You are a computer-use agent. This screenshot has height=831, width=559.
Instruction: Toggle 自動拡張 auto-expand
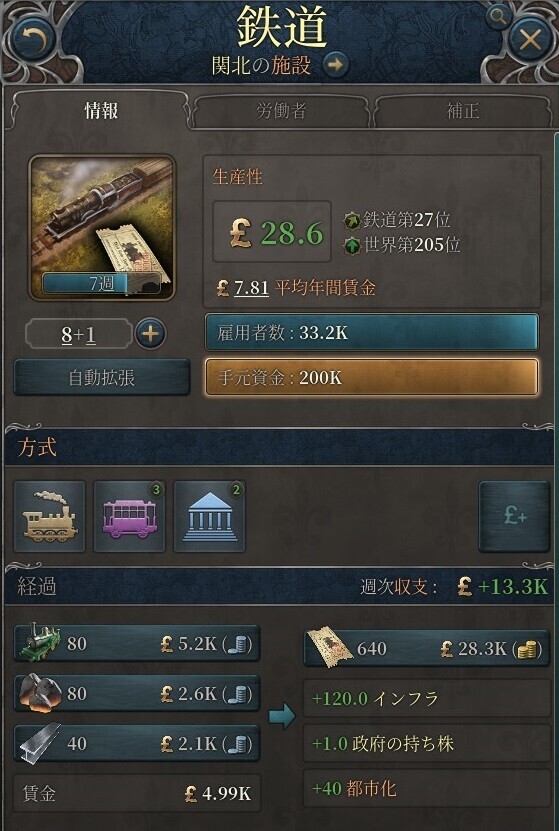click(x=102, y=378)
